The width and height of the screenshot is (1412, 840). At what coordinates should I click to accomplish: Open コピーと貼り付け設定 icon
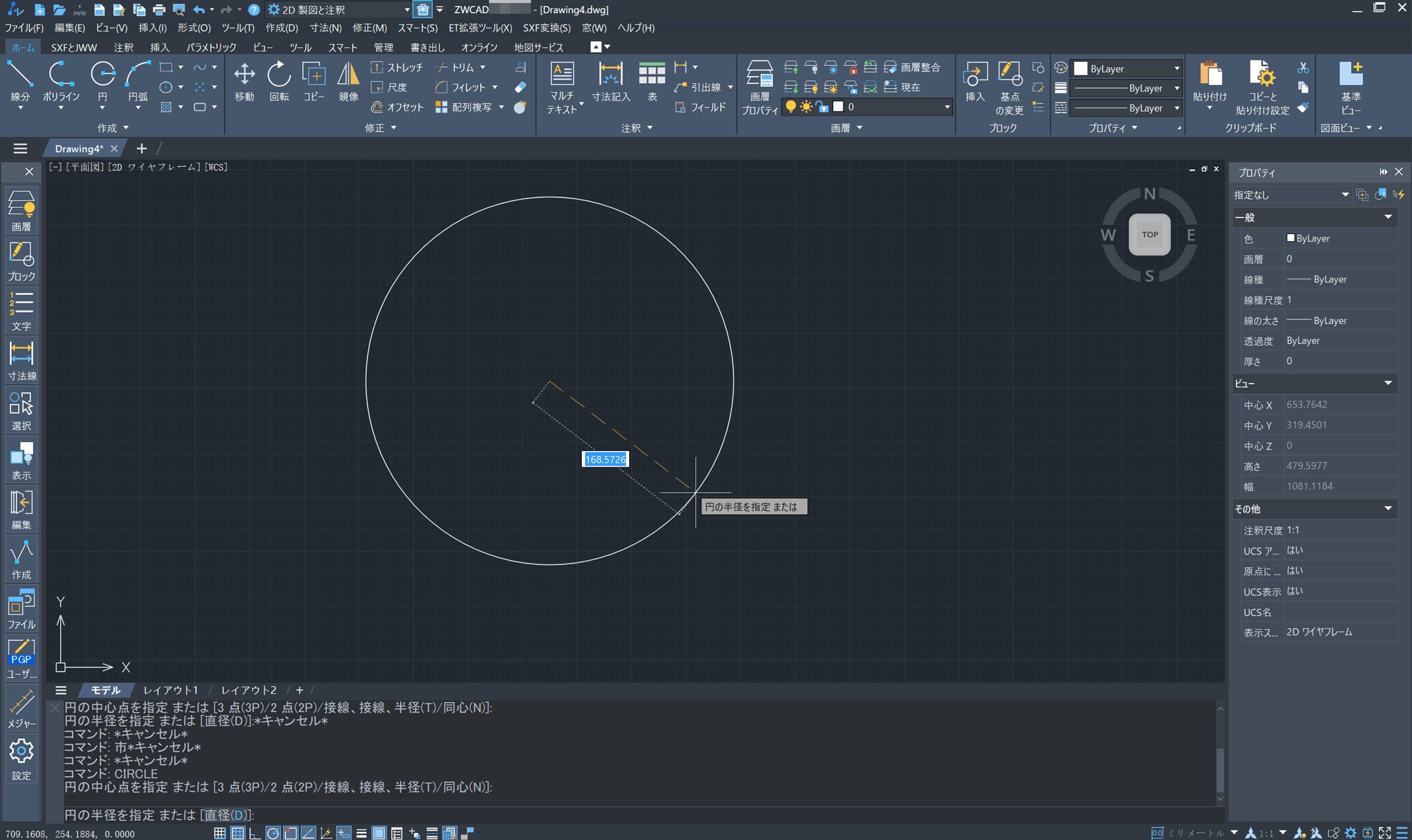pos(1262,87)
